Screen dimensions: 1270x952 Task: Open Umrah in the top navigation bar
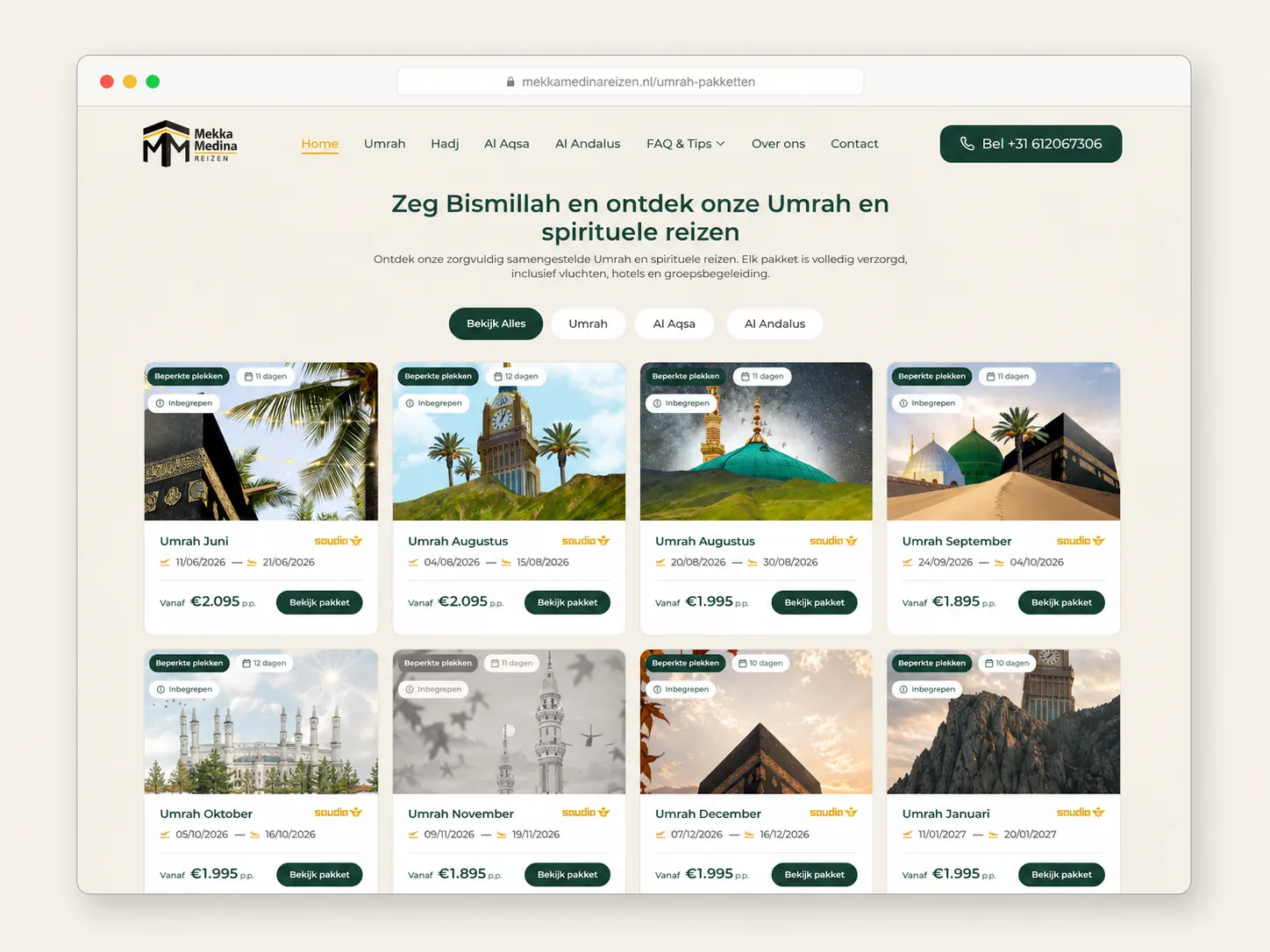click(384, 144)
